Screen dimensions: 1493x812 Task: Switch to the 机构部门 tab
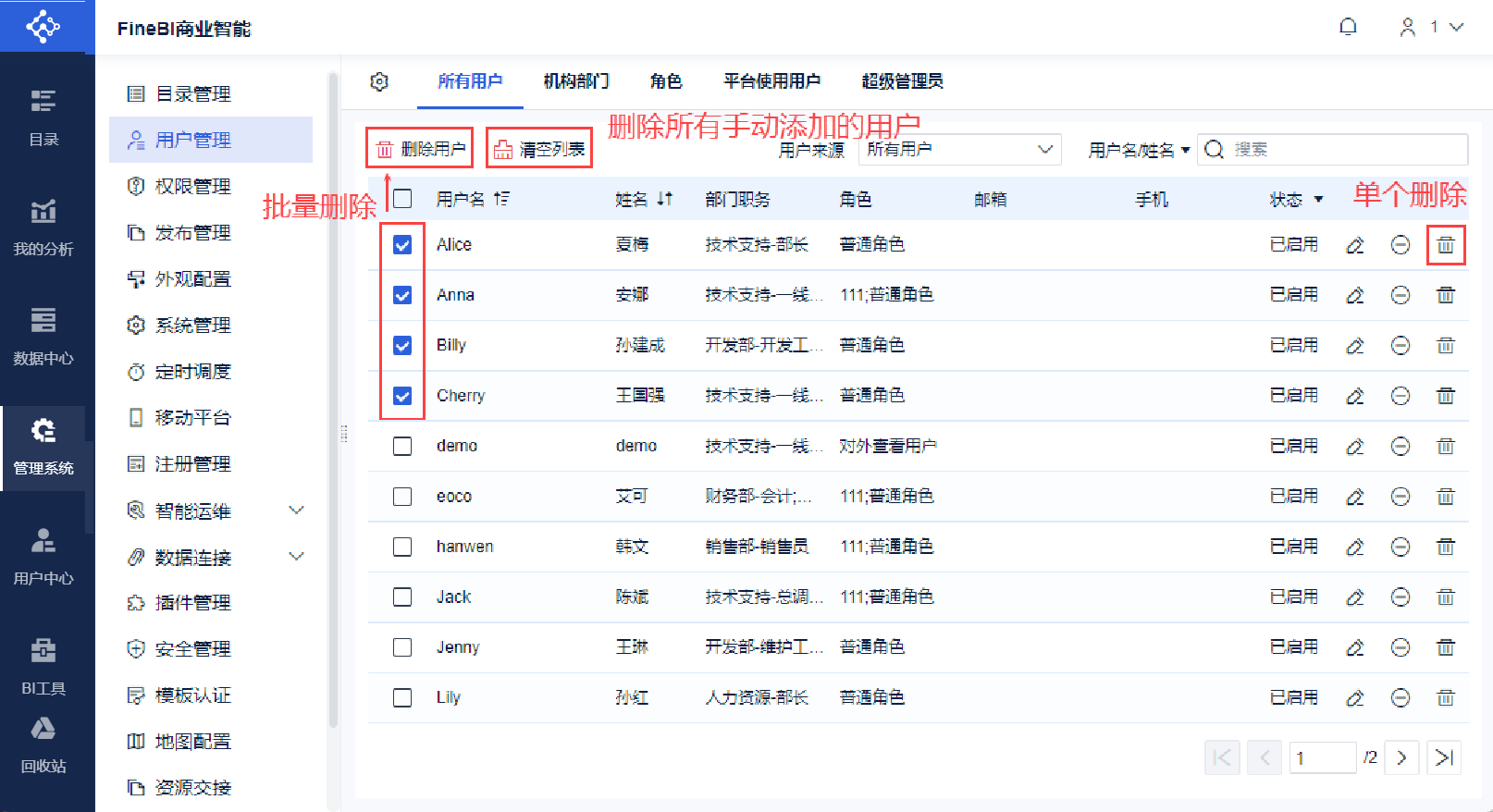click(576, 81)
